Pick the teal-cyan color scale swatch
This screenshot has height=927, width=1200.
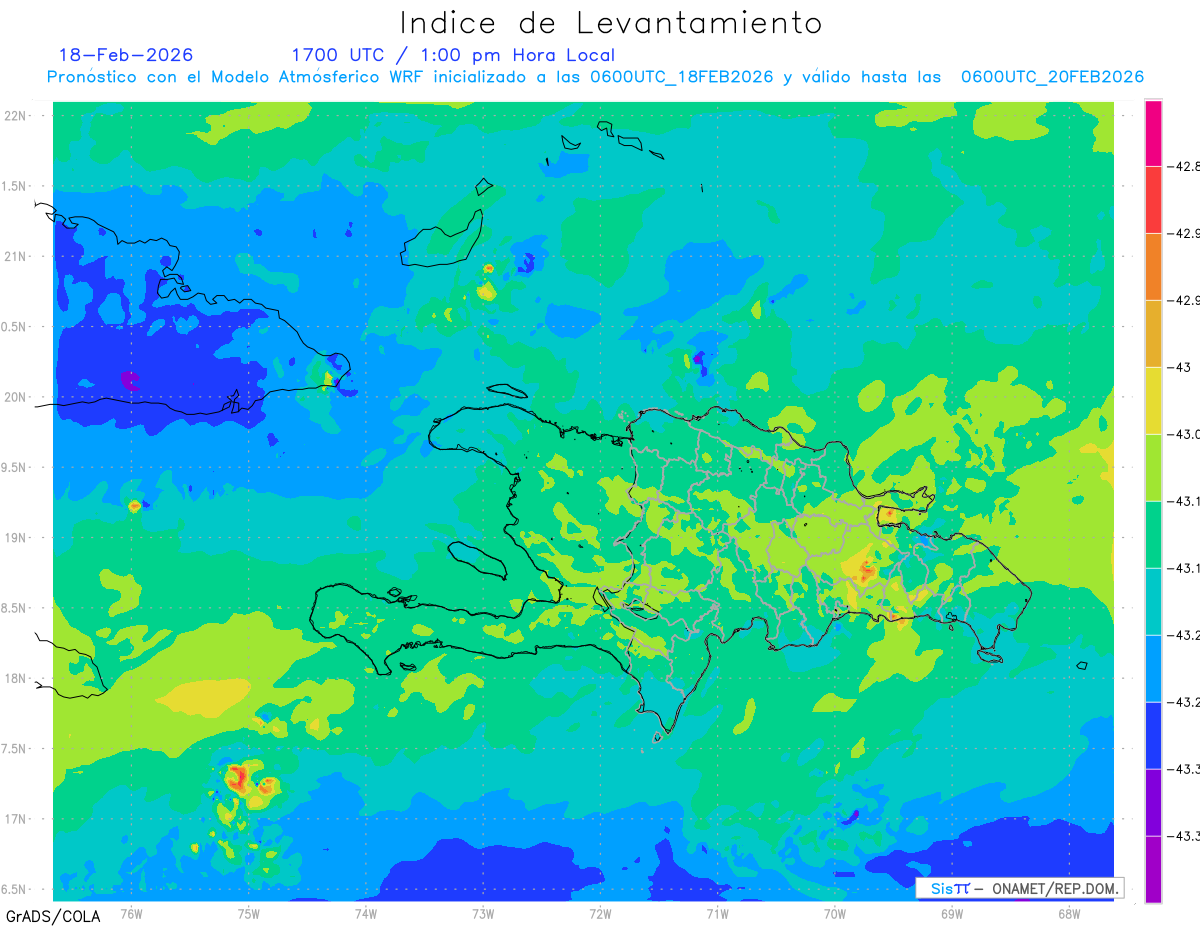tap(1153, 601)
